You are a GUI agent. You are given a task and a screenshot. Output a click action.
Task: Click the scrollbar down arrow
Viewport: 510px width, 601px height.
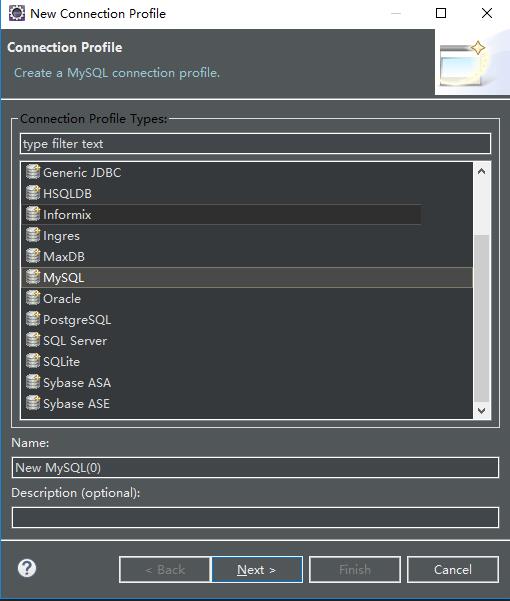(482, 411)
